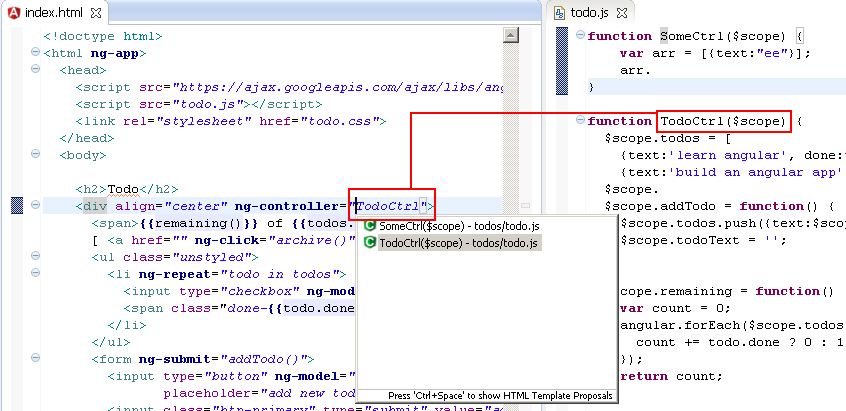Click the todo.js file icon in tab
This screenshot has height=411, width=846.
(x=557, y=13)
